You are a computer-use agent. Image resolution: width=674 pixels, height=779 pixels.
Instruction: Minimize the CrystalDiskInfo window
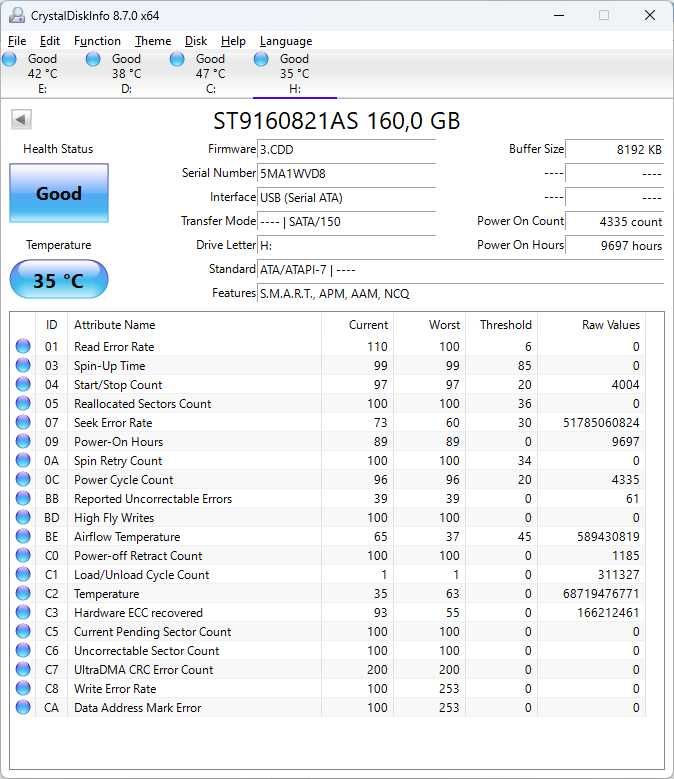click(559, 15)
